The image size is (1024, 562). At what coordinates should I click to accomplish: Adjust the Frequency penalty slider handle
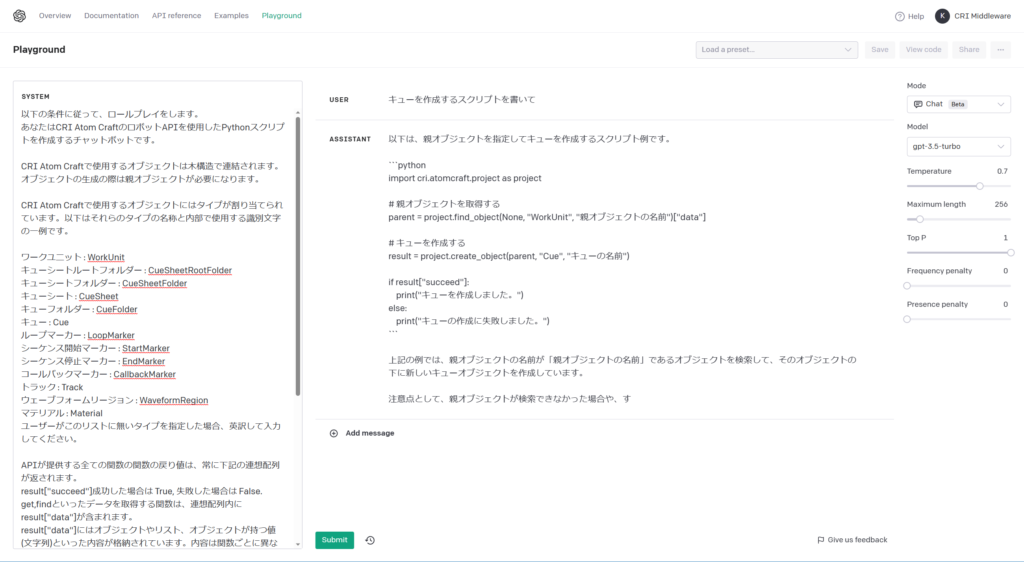pyautogui.click(x=907, y=286)
